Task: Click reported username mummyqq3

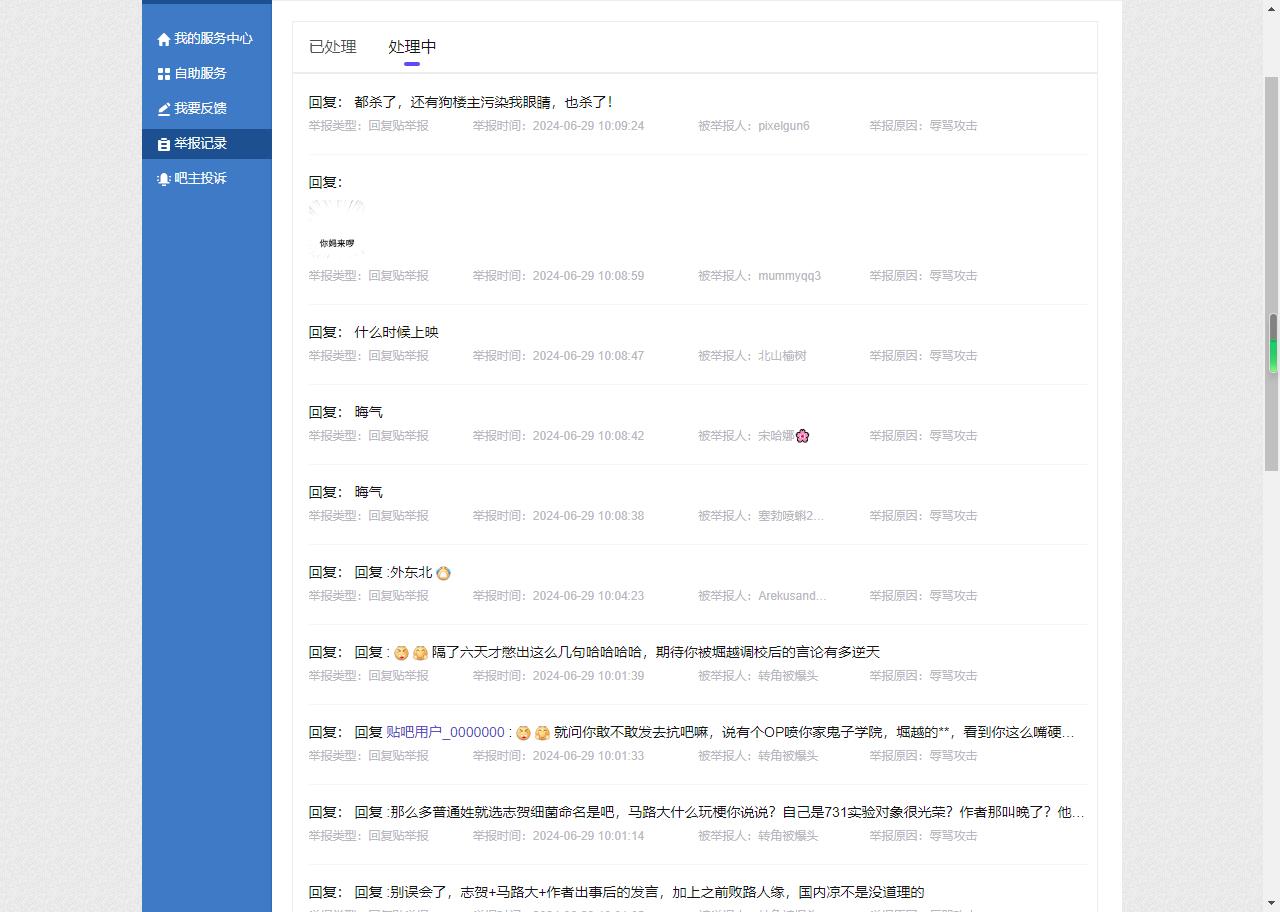Action: point(789,276)
